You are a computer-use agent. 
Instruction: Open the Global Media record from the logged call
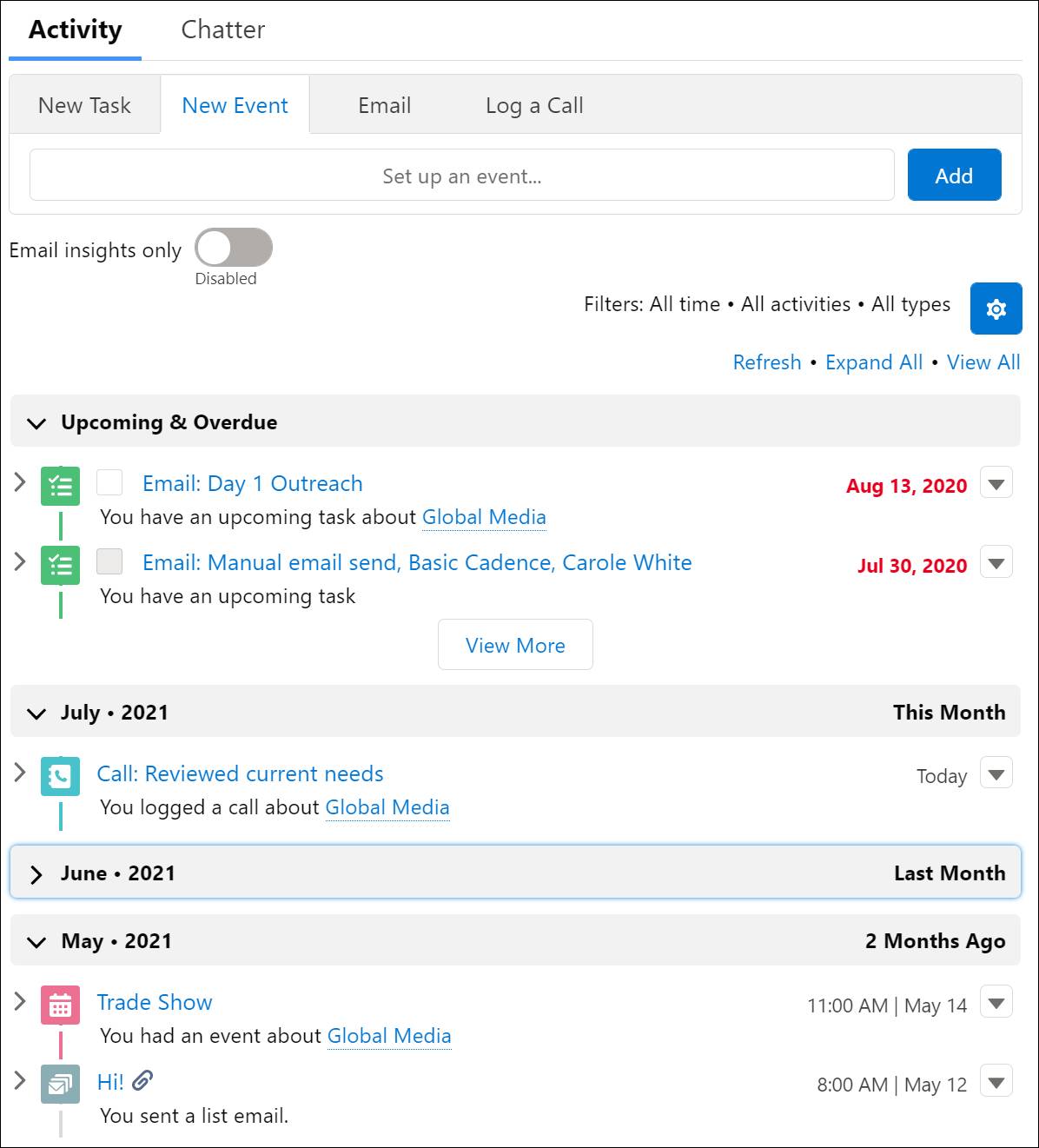coord(387,807)
